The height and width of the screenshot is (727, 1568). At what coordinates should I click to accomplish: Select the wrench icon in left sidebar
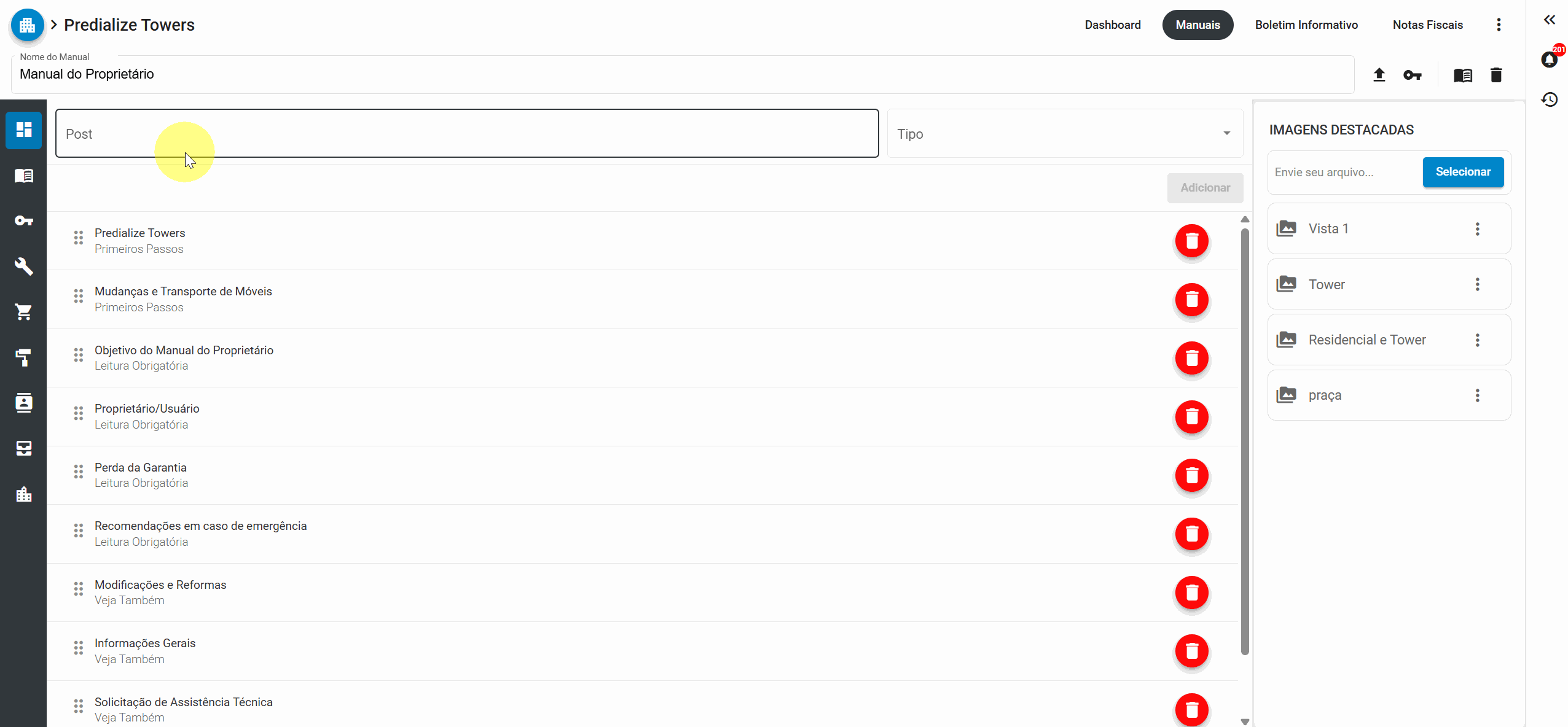[24, 266]
